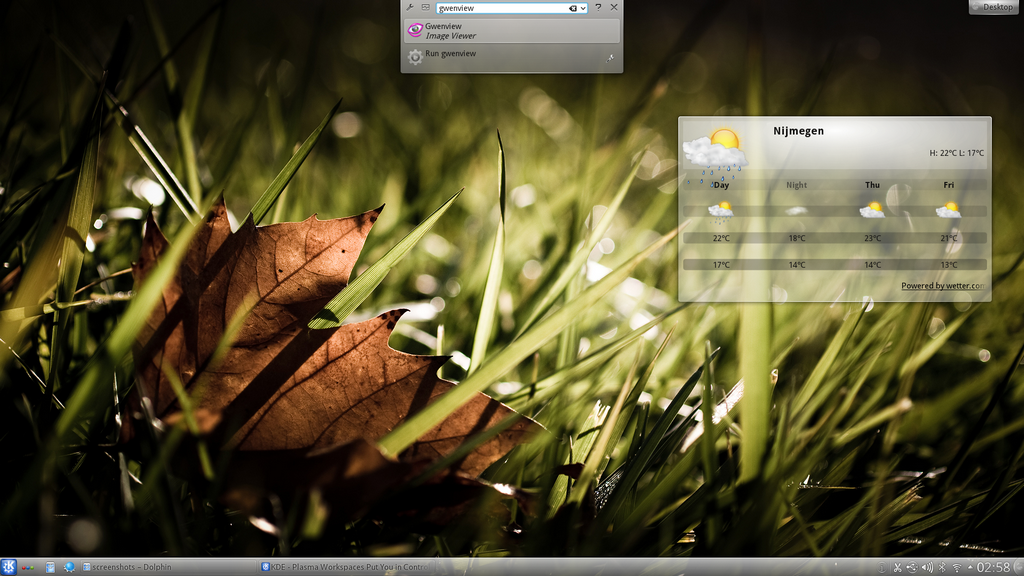Expand the KRunner search history dropdown
Viewport: 1024px width, 576px height.
[x=583, y=8]
